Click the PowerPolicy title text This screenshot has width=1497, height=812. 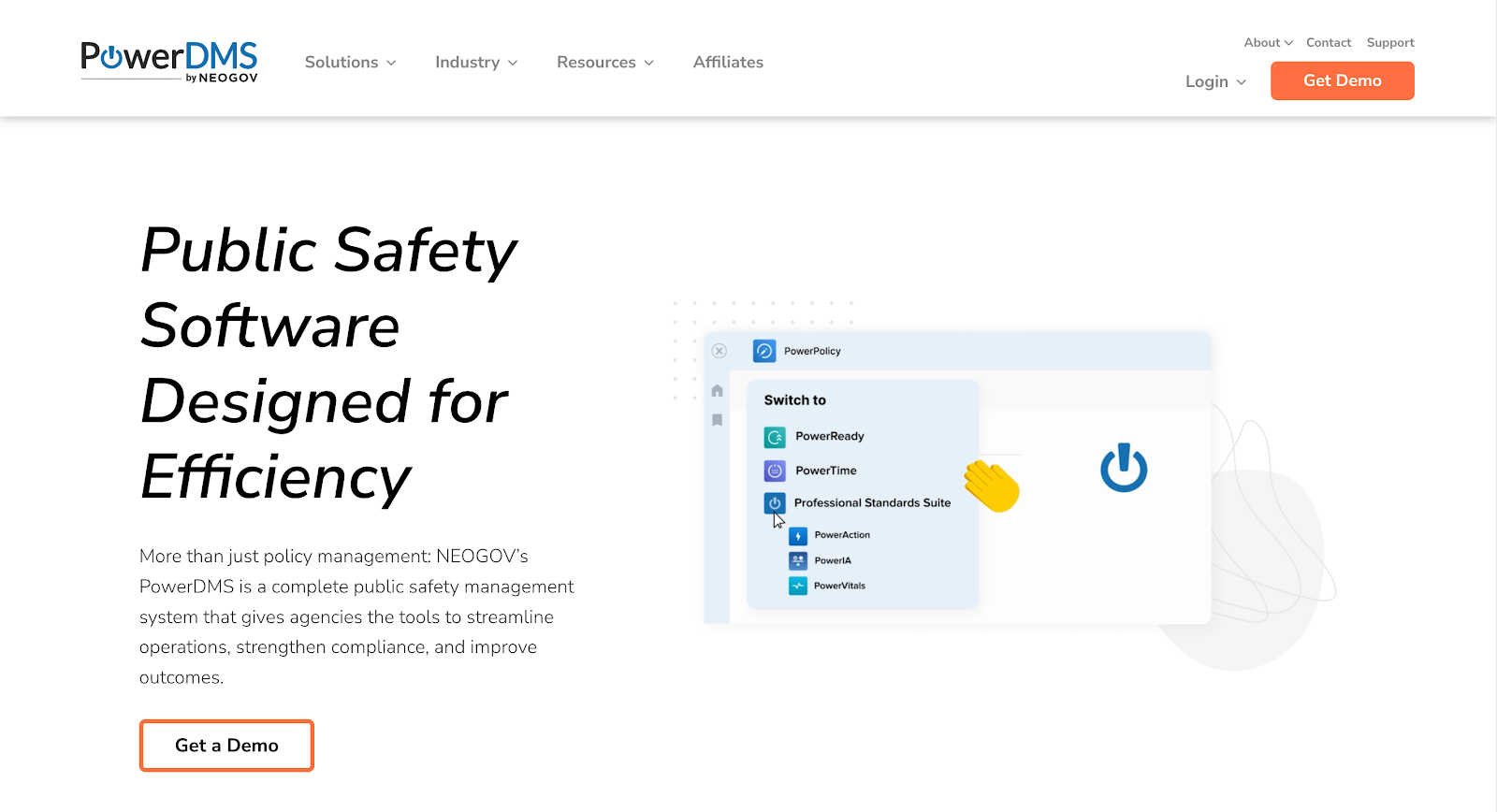(x=812, y=351)
